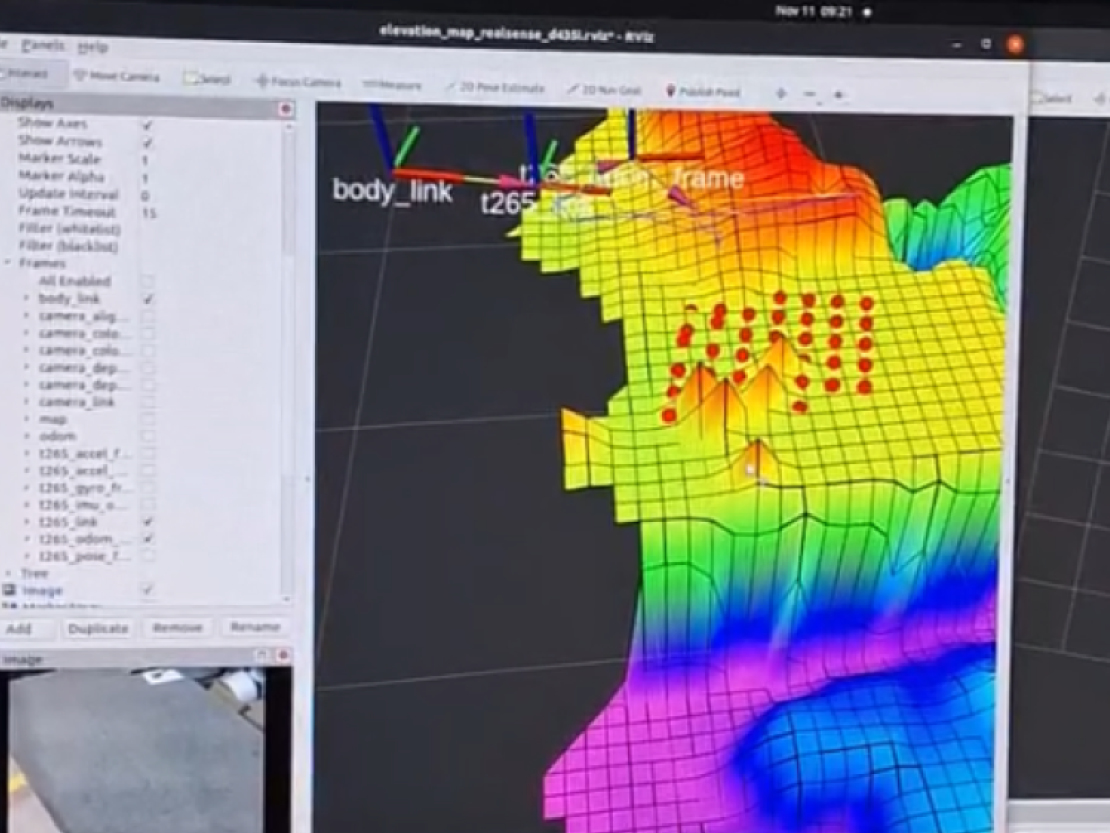Click Select tool in the right background window
This screenshot has width=1110, height=833.
[x=1052, y=98]
